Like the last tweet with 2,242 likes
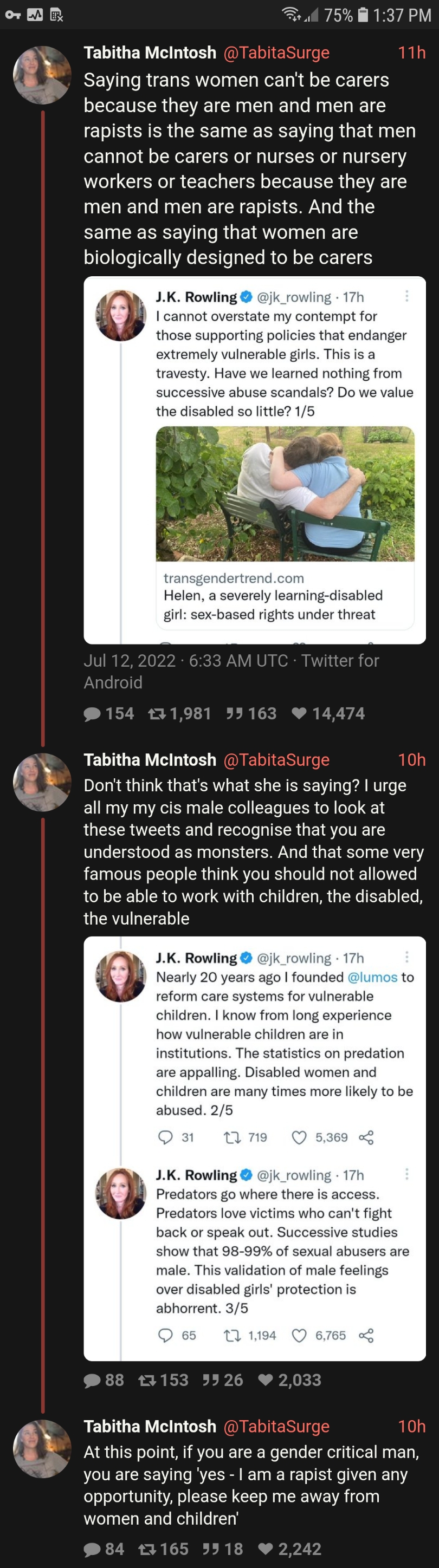Screen dimensions: 439x1568 pyautogui.click(x=266, y=1549)
